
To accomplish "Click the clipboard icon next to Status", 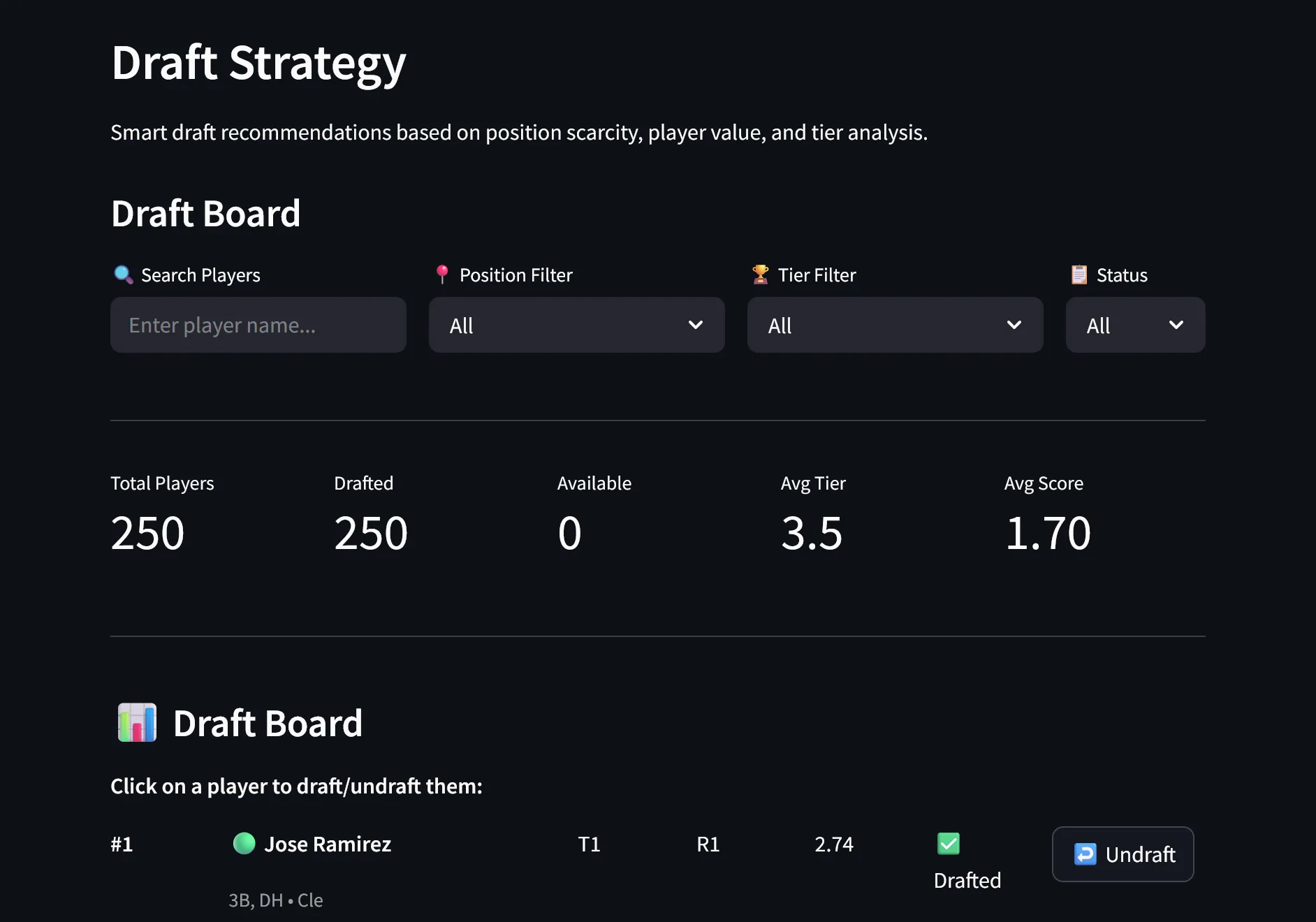I will coord(1079,275).
